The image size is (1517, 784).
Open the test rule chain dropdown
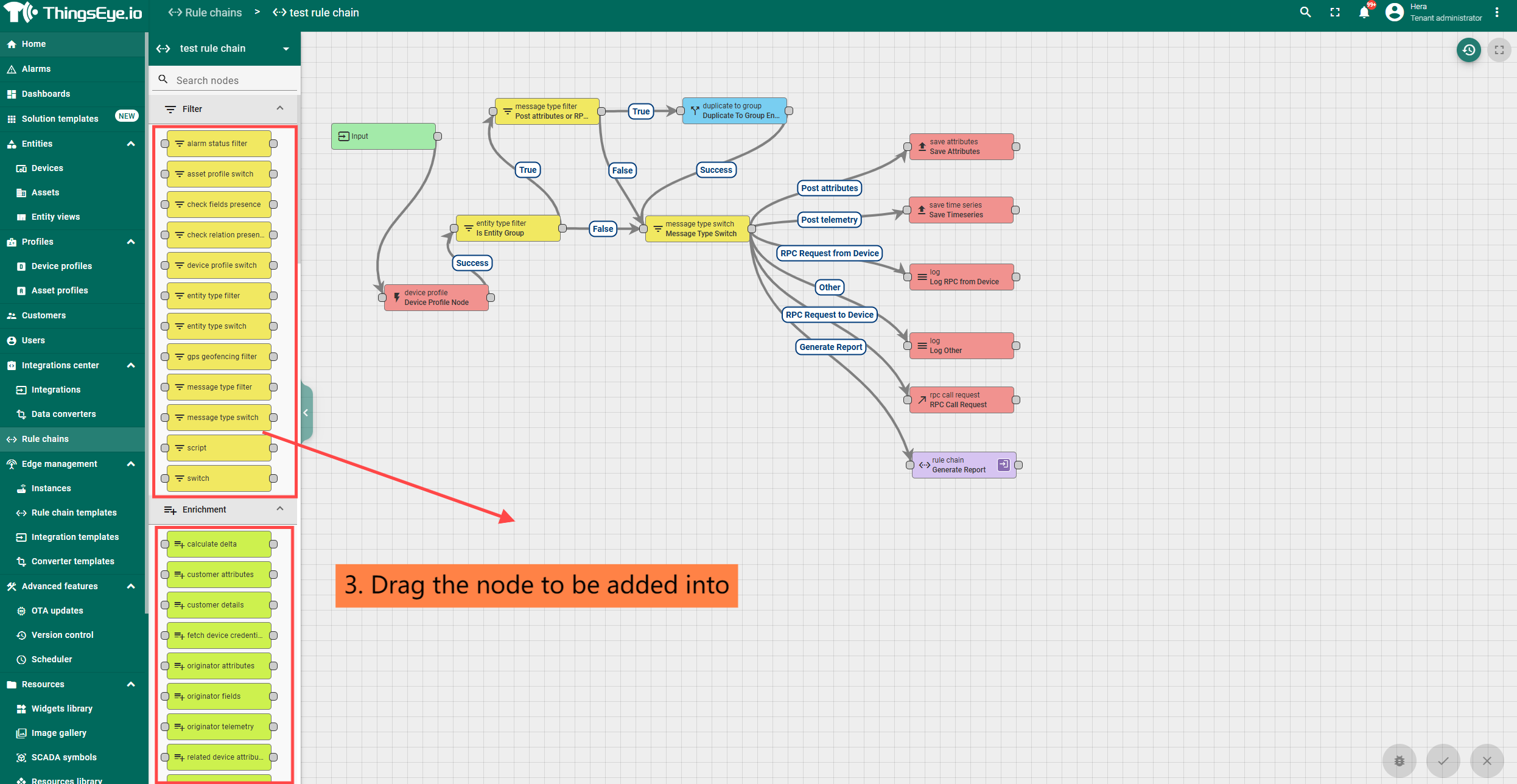pos(286,49)
